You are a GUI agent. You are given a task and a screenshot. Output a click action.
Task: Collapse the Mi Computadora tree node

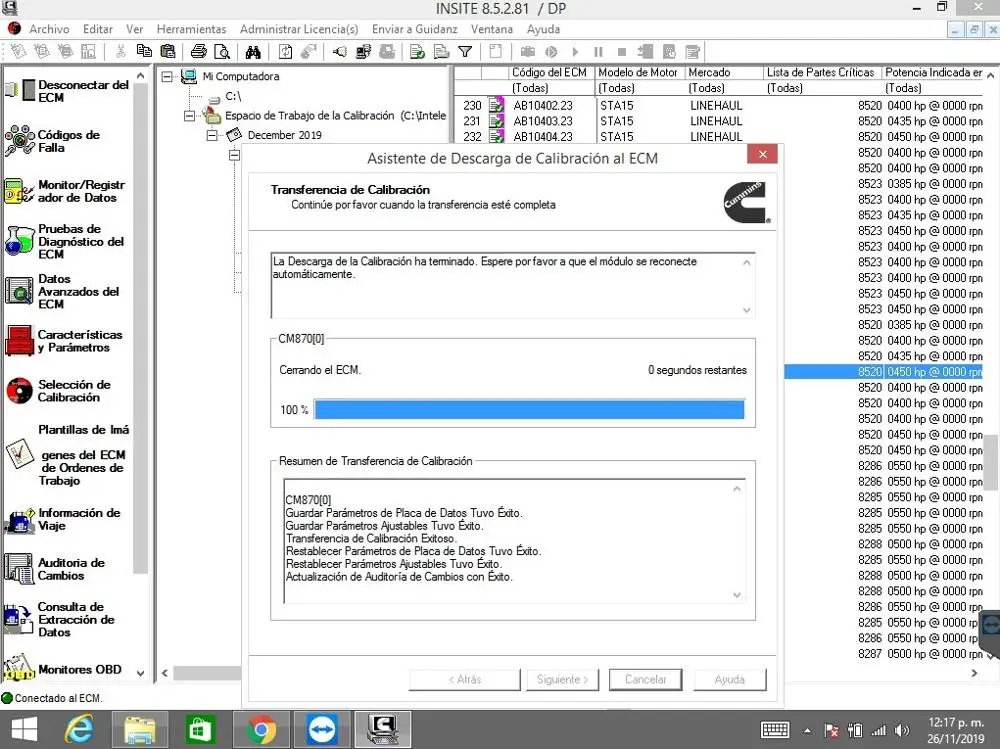pyautogui.click(x=167, y=77)
